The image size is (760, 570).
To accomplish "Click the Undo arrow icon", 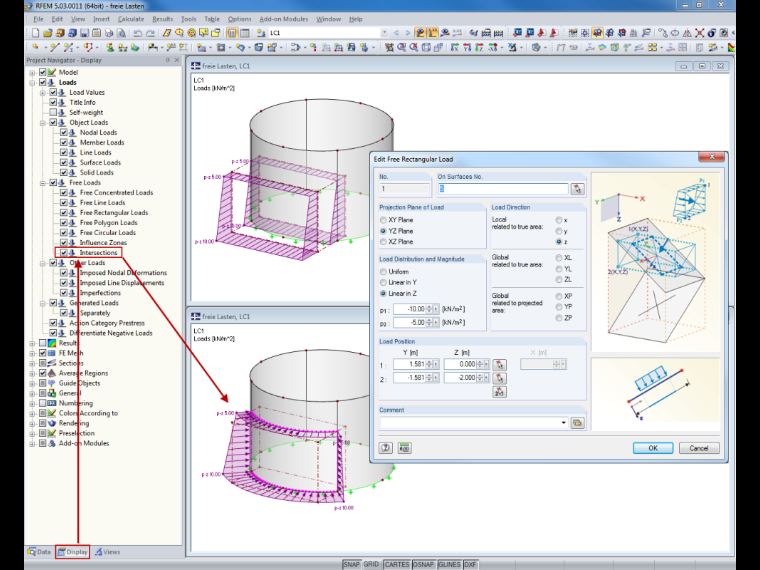I will click(x=138, y=33).
